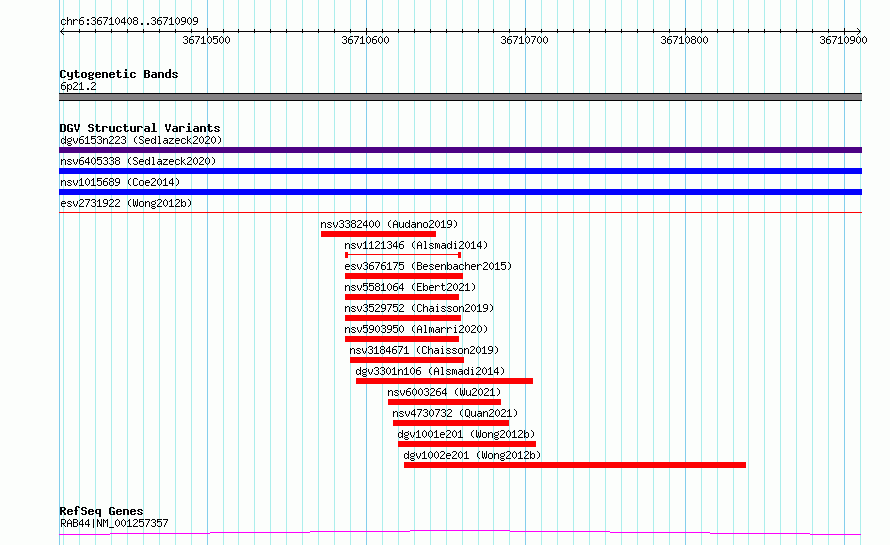Click the blue nsv6405338 variant bar
The height and width of the screenshot is (545, 890).
460,171
